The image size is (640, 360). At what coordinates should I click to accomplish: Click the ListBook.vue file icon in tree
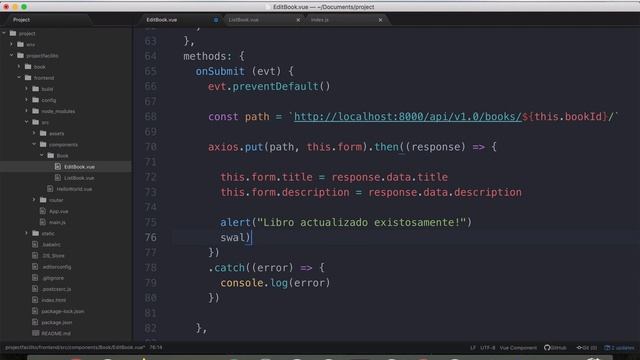point(58,178)
